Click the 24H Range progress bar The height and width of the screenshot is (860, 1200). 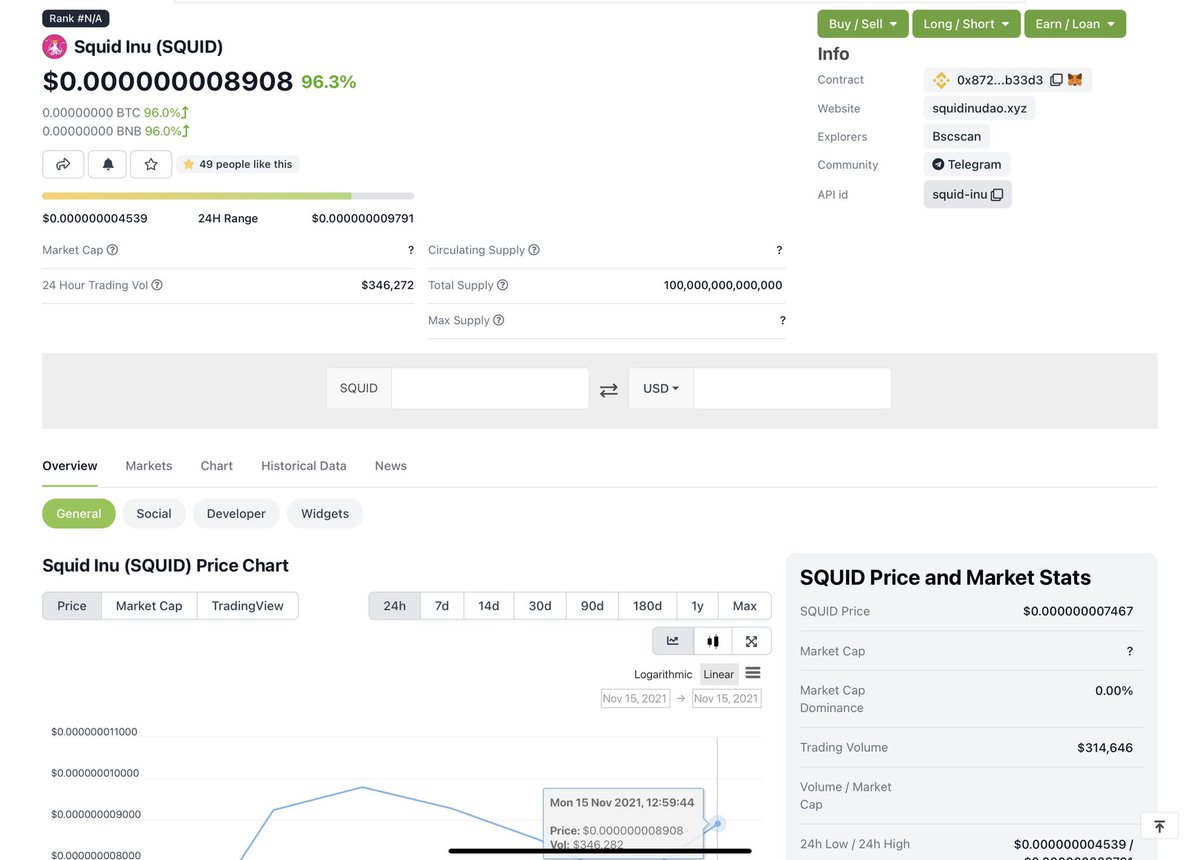228,196
